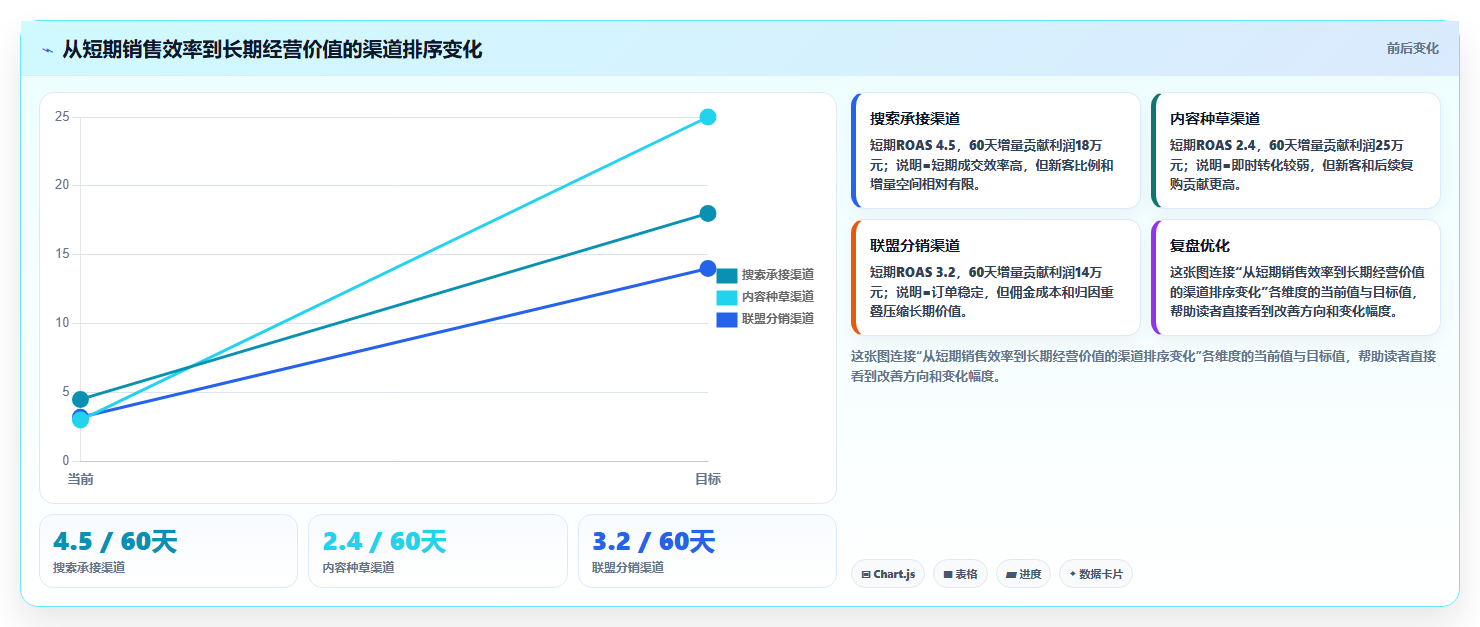Click the 4.5 / 60天 stat card
1480x627 pixels.
(168, 551)
